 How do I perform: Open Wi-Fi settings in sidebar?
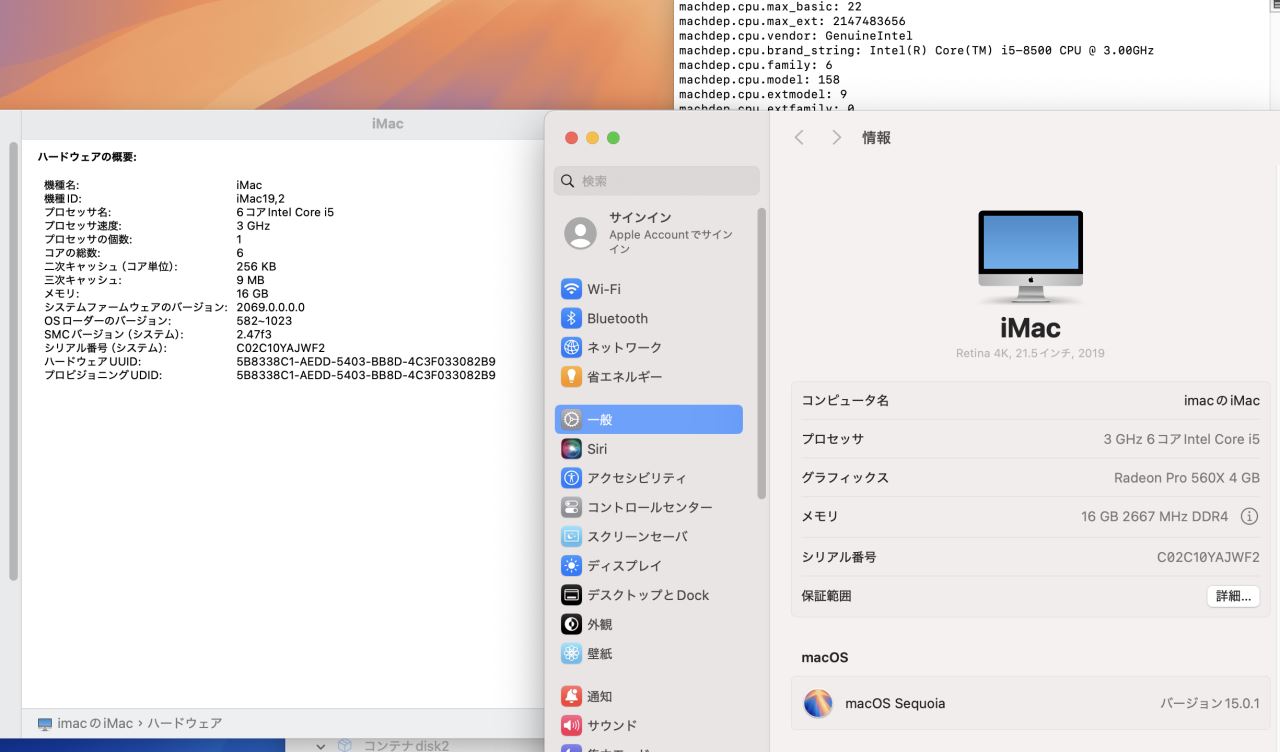tap(603, 289)
